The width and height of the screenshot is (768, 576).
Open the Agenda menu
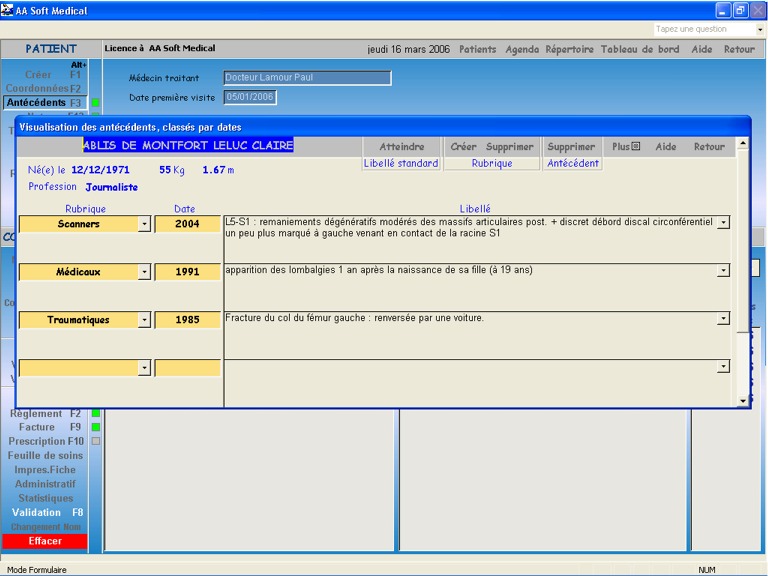[522, 49]
